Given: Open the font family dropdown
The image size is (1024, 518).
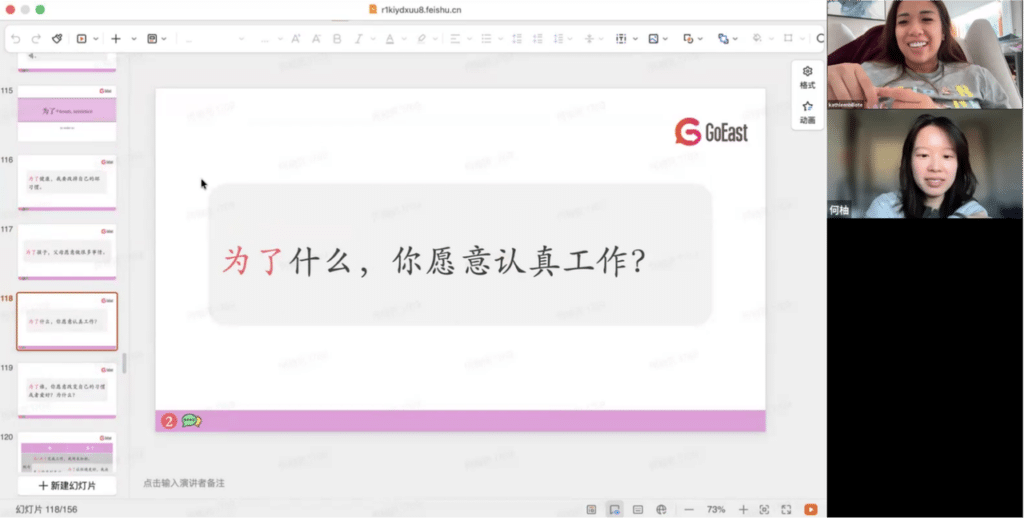Looking at the screenshot, I should (x=215, y=39).
